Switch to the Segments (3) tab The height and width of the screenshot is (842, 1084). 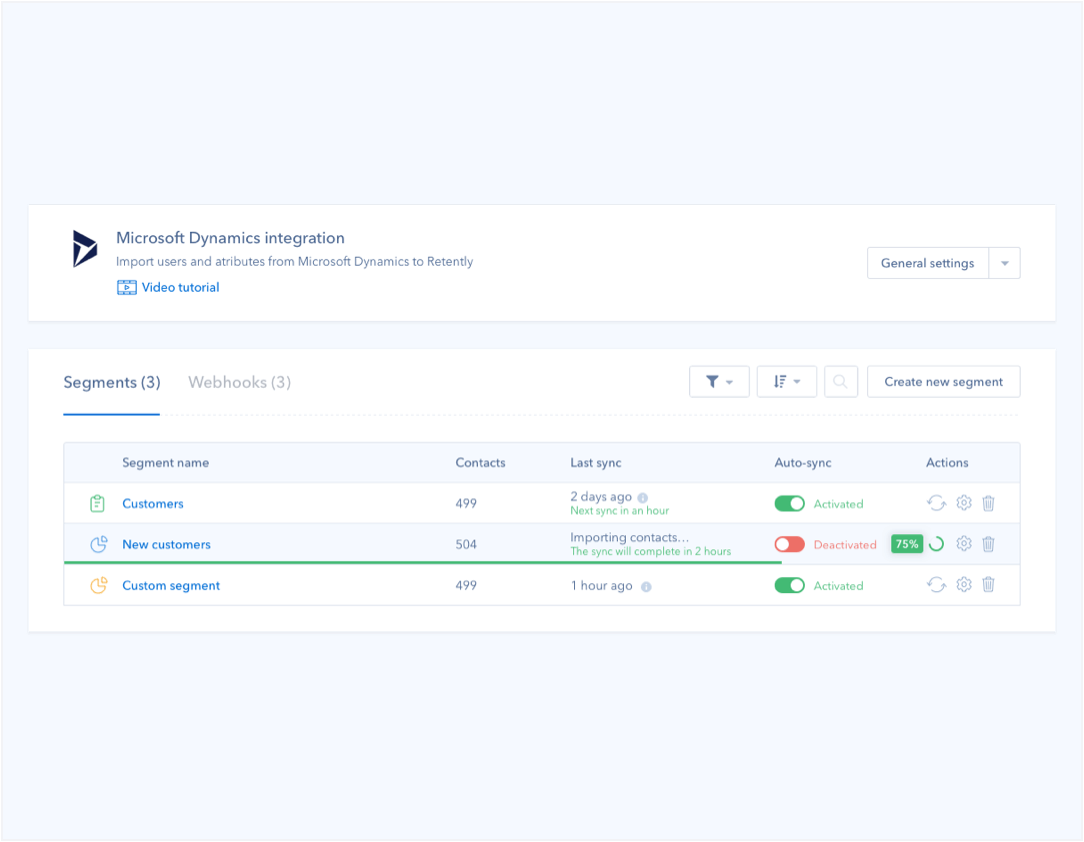pos(112,382)
